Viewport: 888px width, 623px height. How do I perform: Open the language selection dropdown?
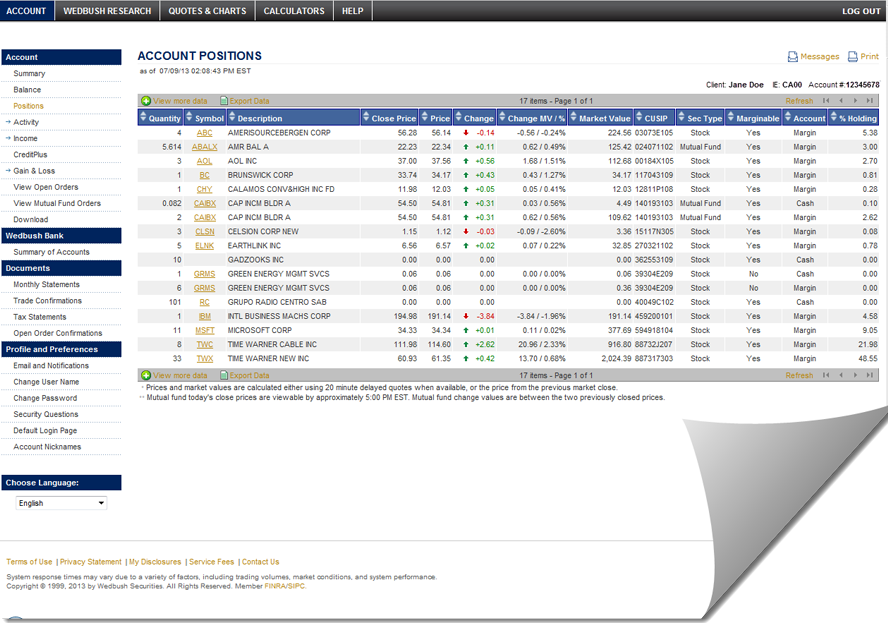pyautogui.click(x=59, y=502)
